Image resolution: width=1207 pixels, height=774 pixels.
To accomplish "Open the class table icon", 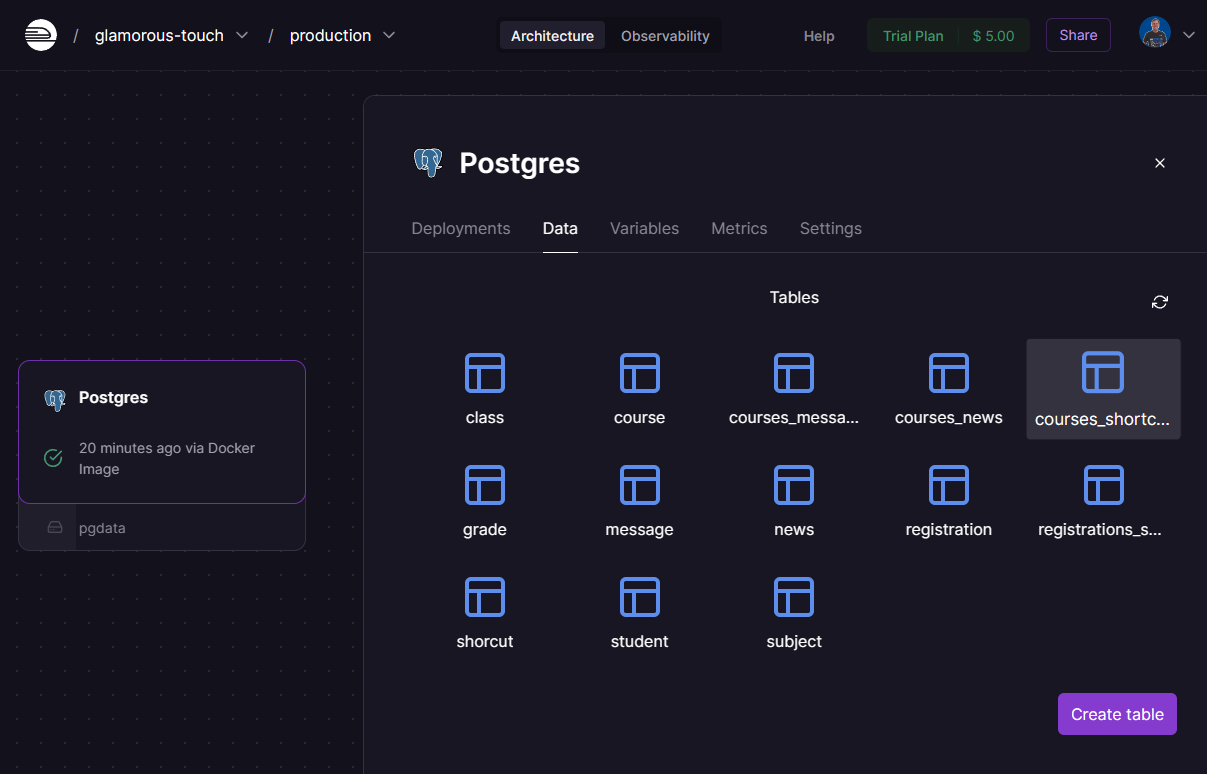I will pos(485,373).
